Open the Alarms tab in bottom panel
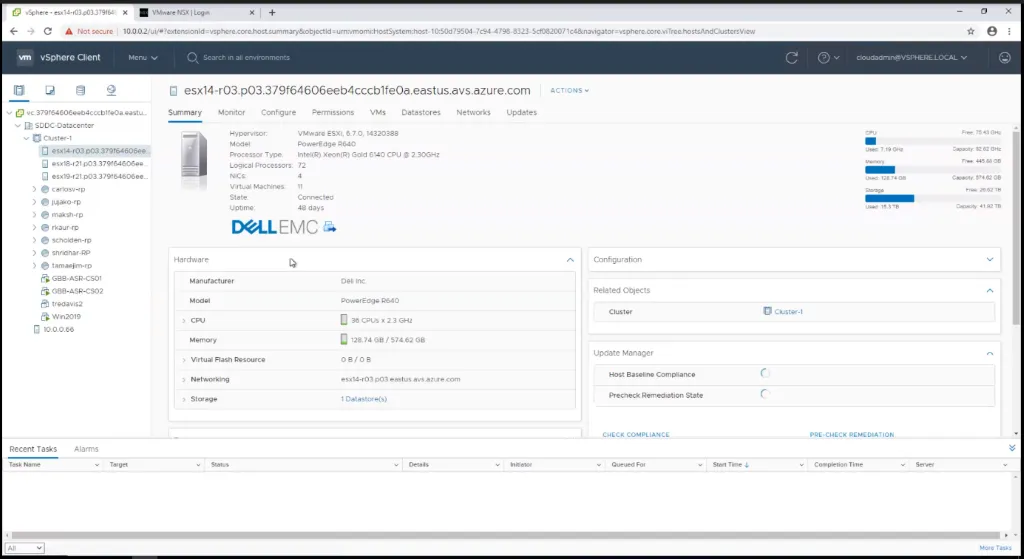1024x559 pixels. [x=86, y=450]
